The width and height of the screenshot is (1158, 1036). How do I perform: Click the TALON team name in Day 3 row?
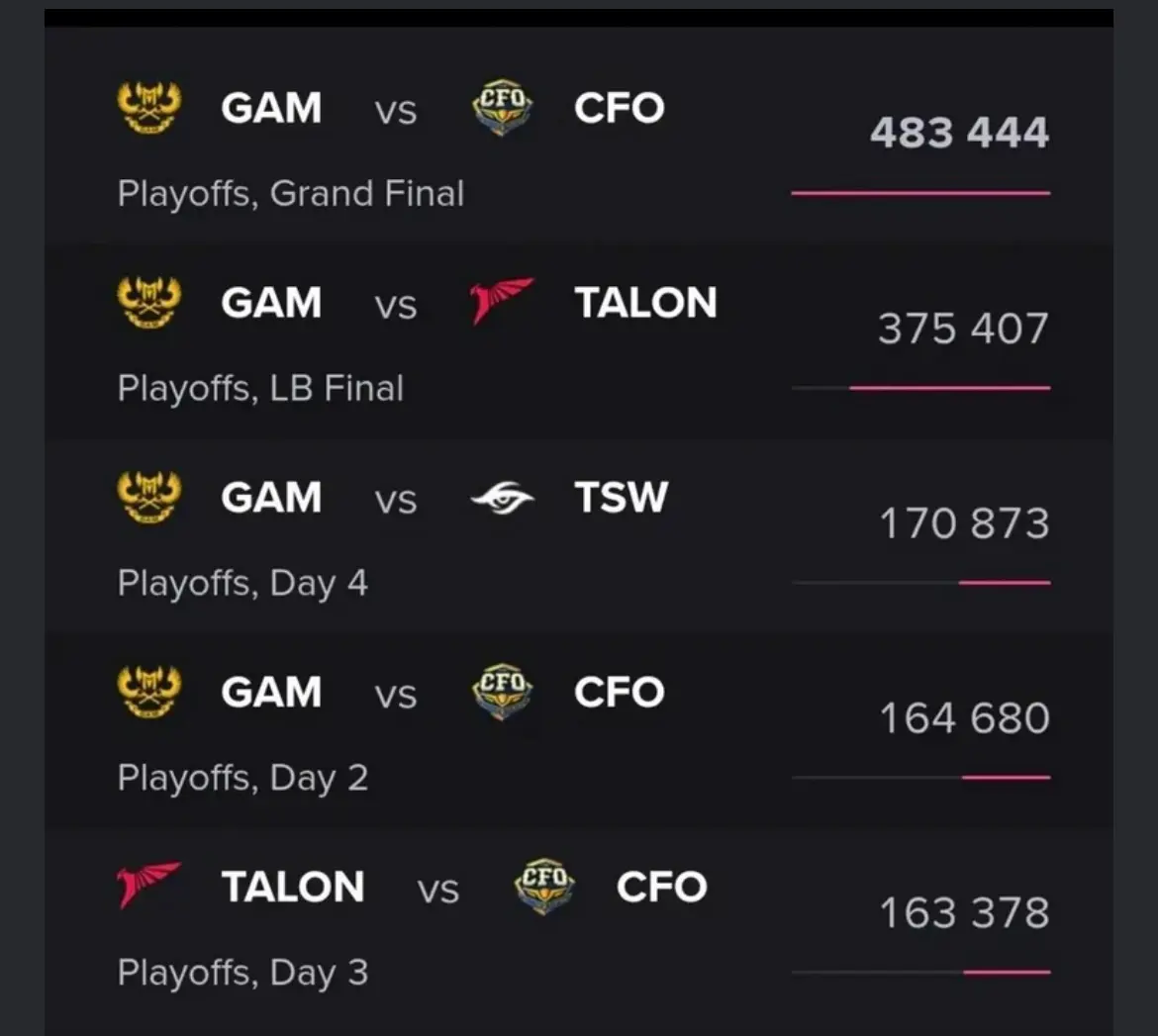click(x=293, y=887)
